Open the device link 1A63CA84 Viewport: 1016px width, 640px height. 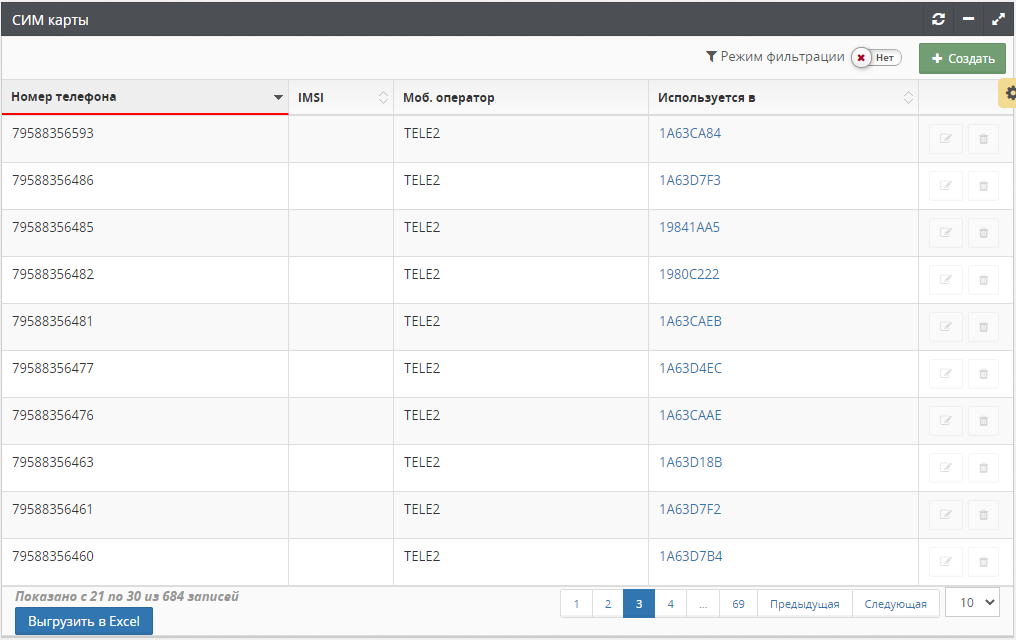(690, 133)
